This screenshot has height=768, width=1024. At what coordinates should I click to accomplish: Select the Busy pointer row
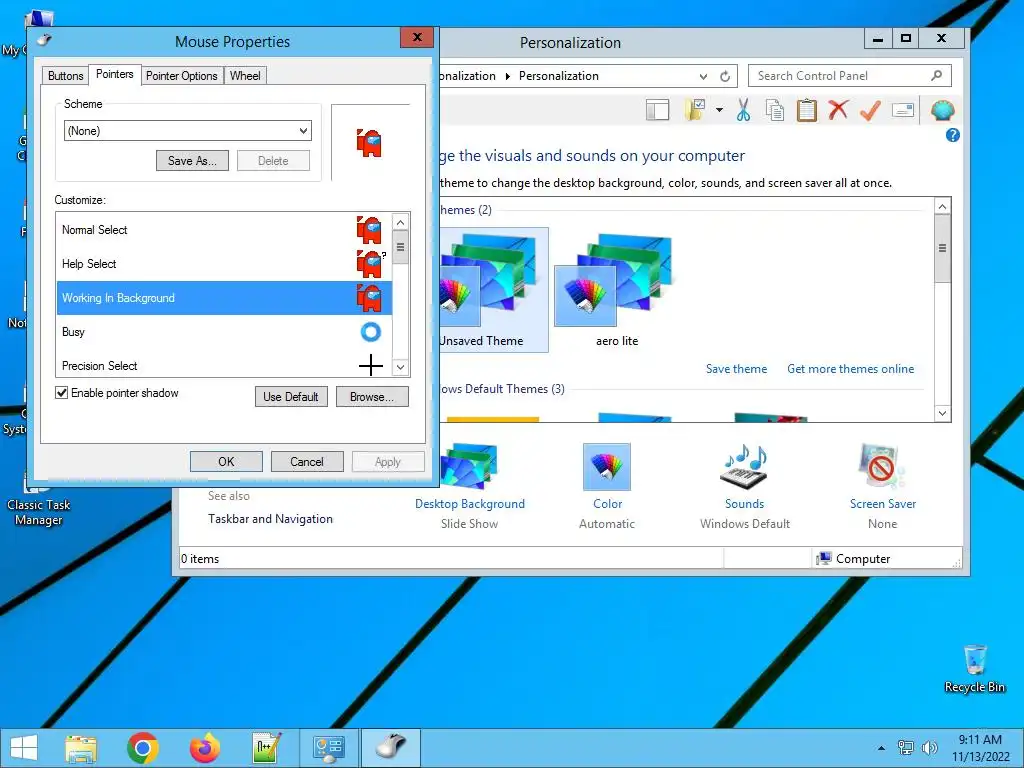(x=224, y=332)
